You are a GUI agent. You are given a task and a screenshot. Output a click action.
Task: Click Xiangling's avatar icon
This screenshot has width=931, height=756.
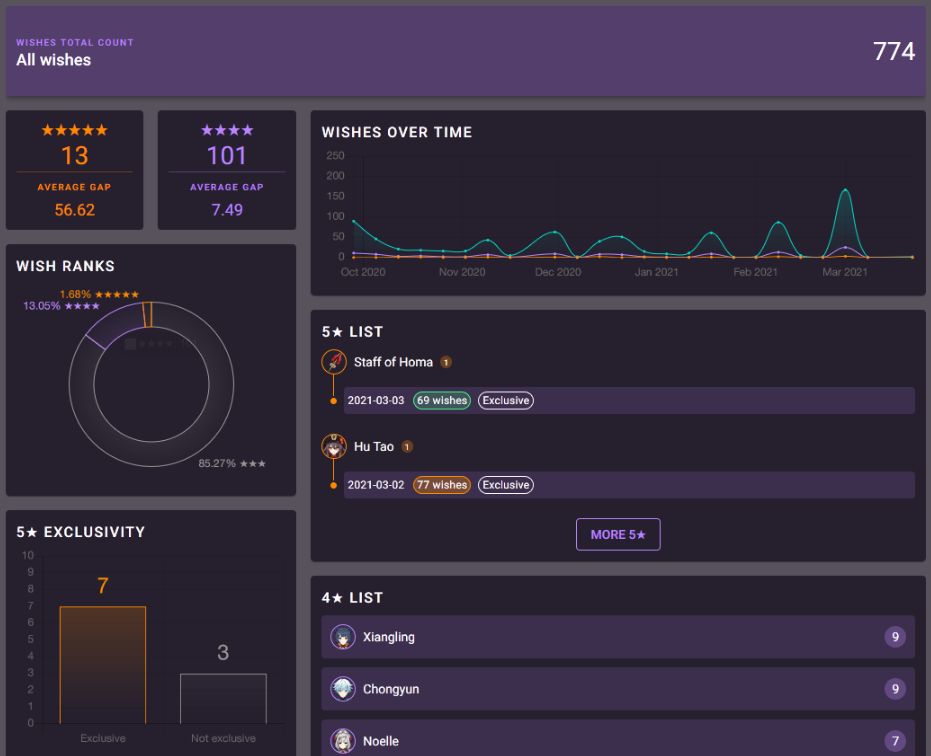[341, 637]
